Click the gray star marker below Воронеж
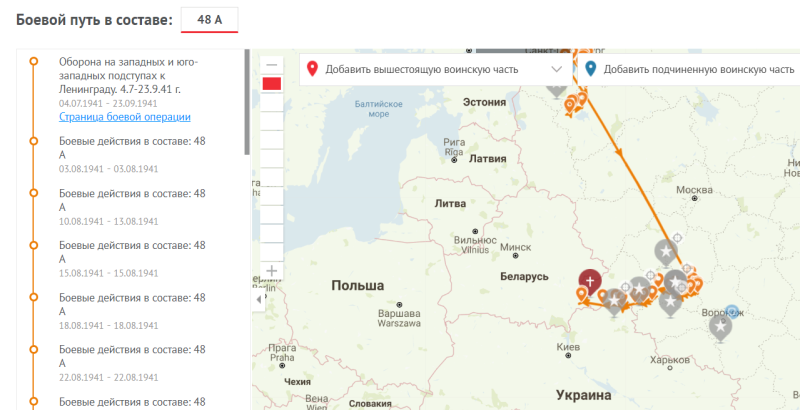Screen dimensions: 800x410 719,326
